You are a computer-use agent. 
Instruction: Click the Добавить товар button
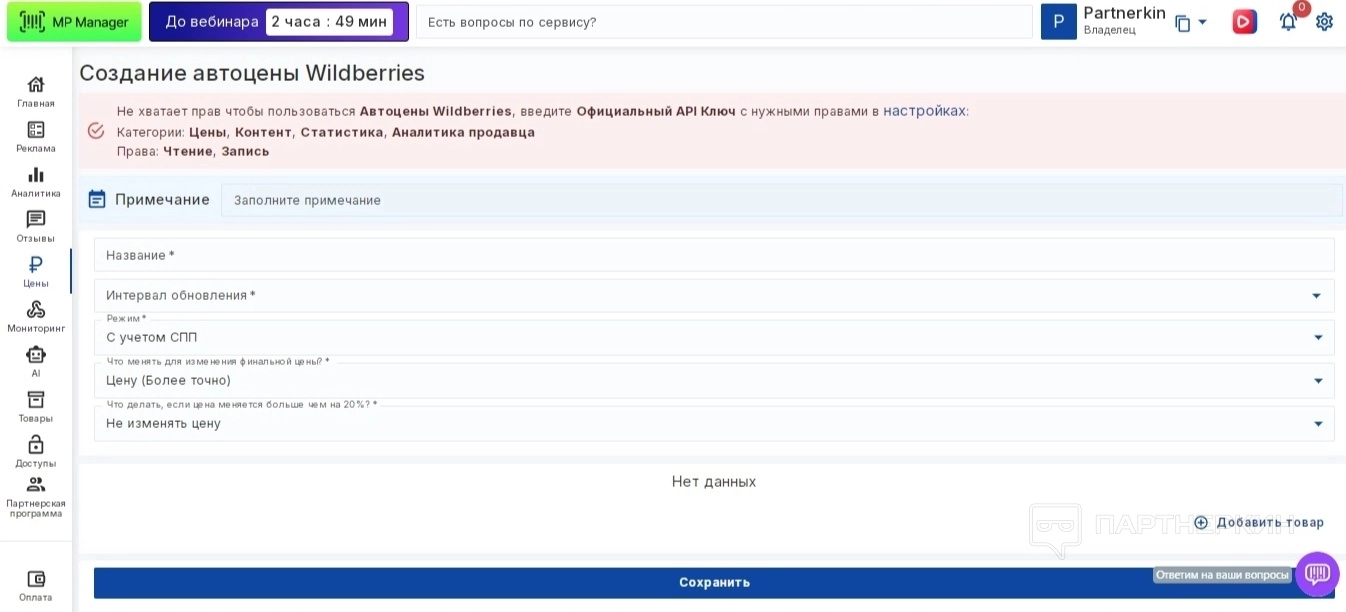[1259, 522]
